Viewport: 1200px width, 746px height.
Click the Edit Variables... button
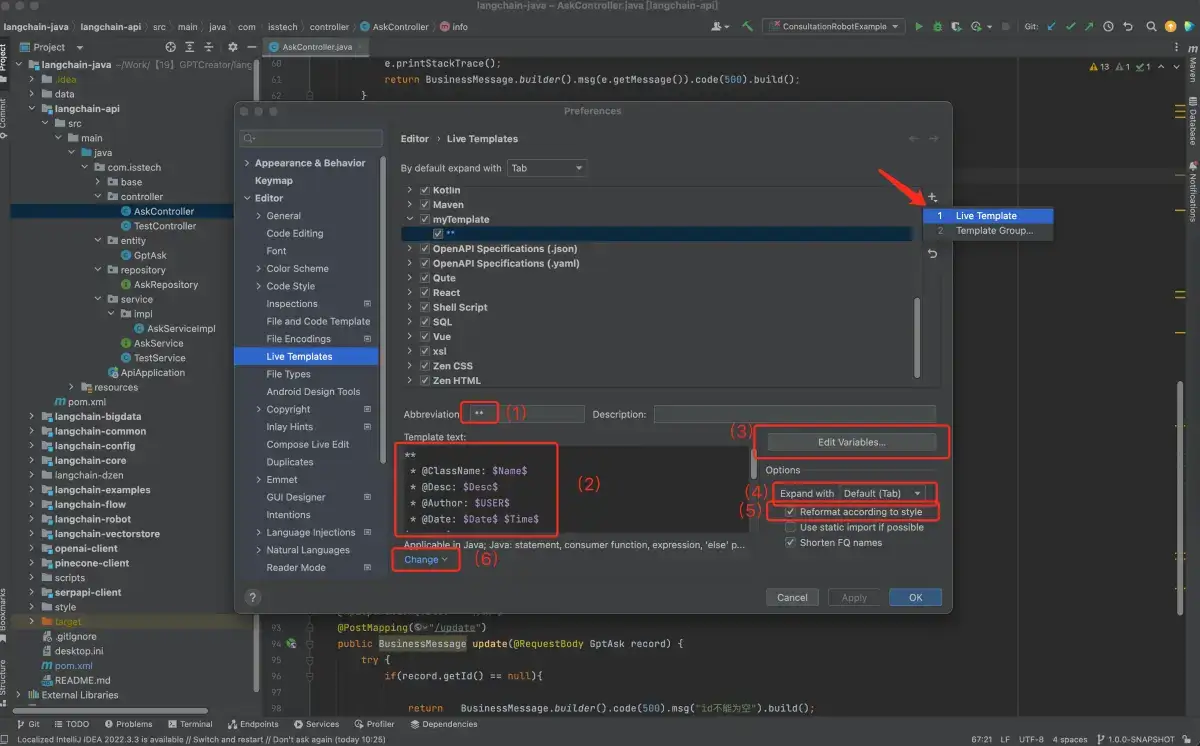[x=851, y=442]
